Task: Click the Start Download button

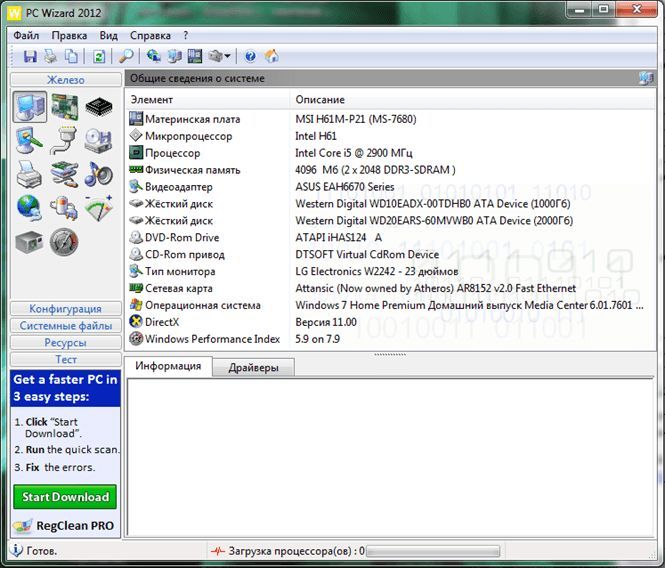Action: 65,497
